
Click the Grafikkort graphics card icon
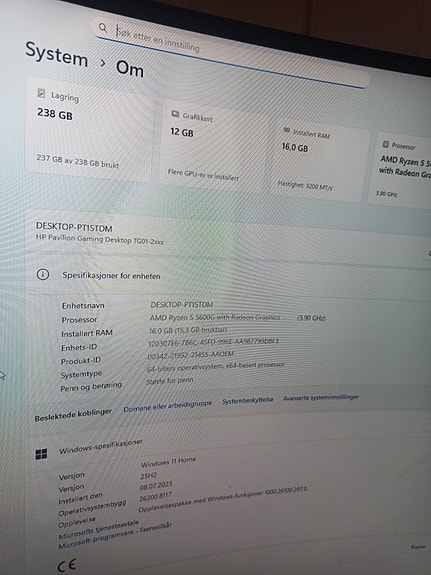click(x=175, y=114)
